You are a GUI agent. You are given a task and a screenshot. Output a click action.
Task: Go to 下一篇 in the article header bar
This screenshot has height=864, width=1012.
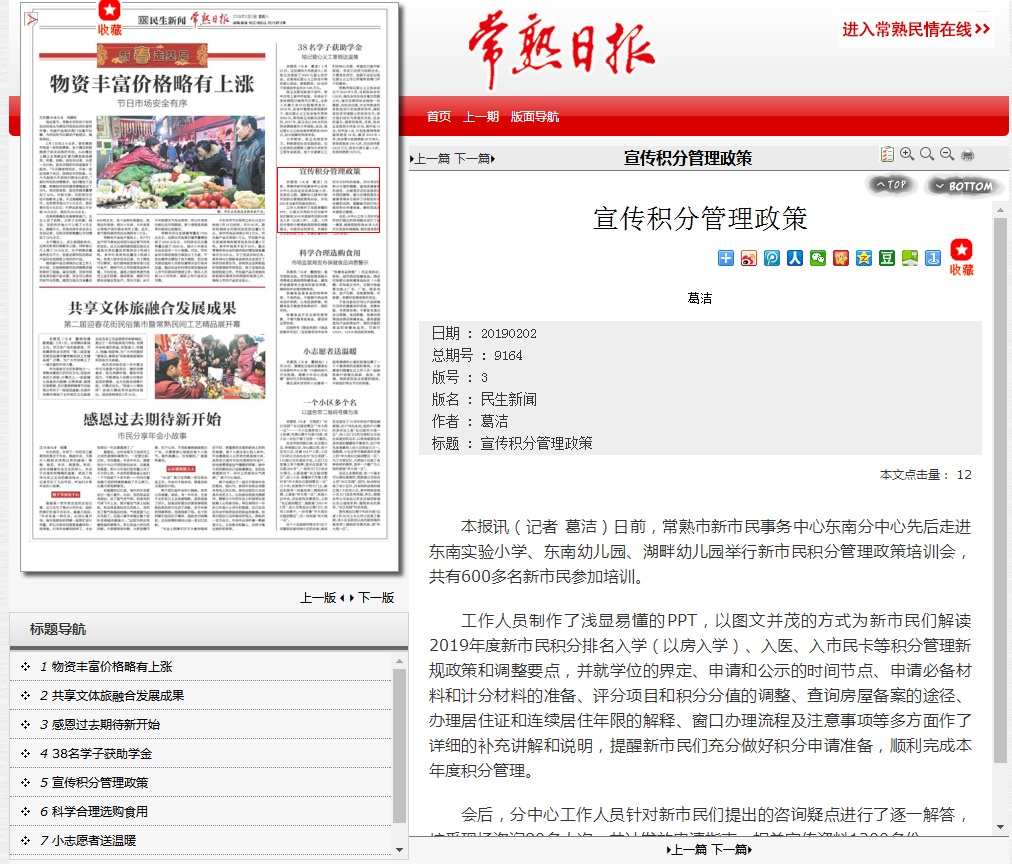474,159
